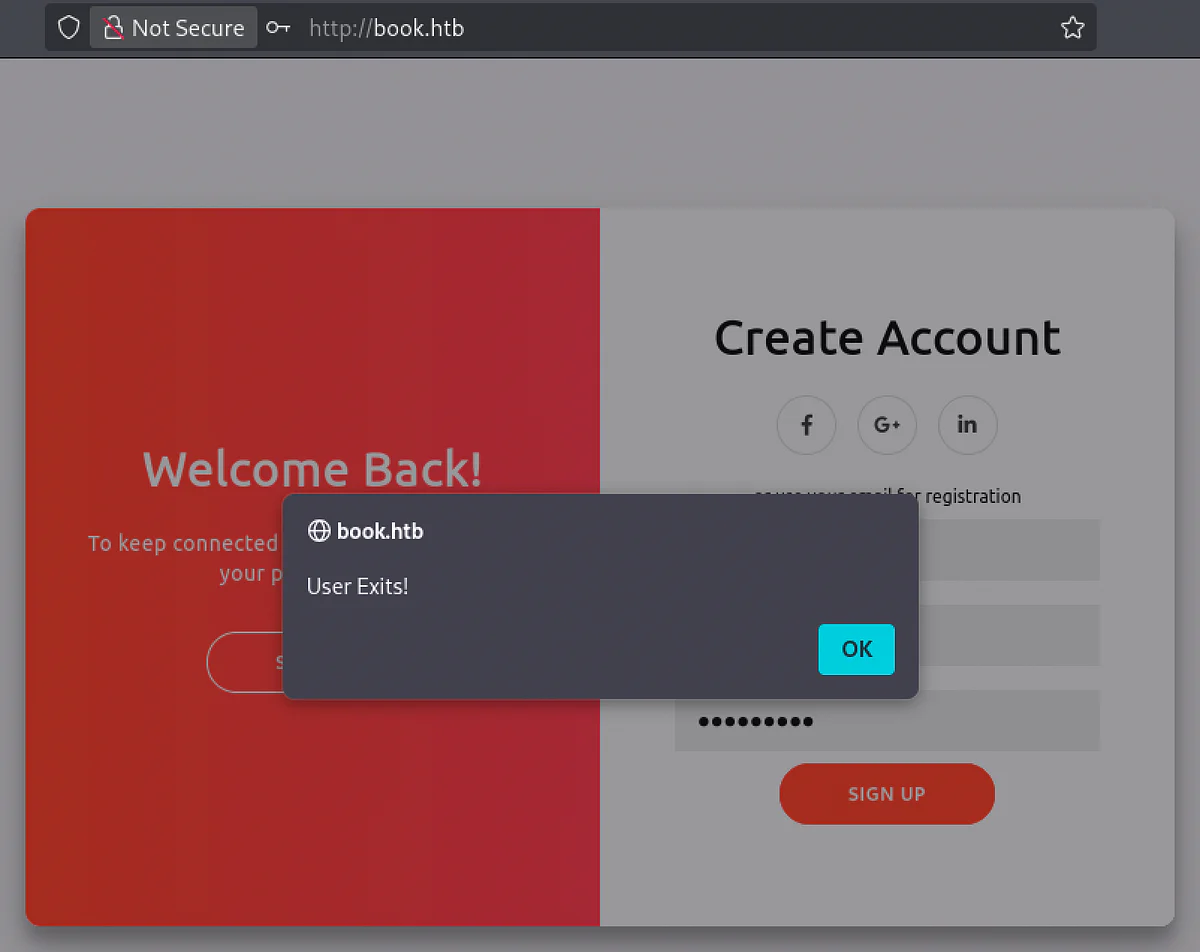The height and width of the screenshot is (952, 1200).
Task: Click OK in the book.htb alert dialog
Action: coord(856,649)
